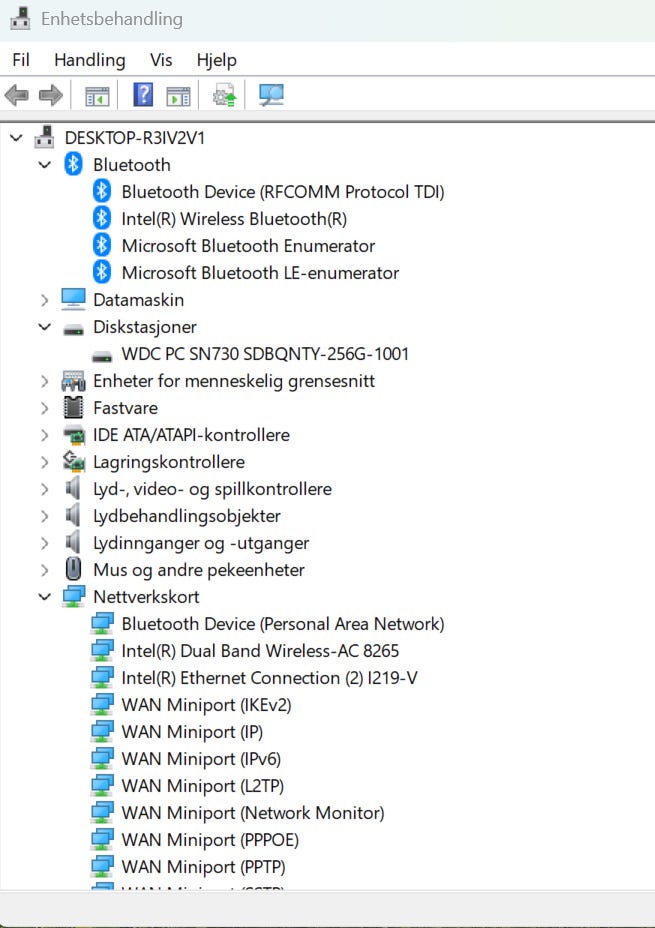Click the DESKTOP-R3IV2V1 computer icon
Image resolution: width=655 pixels, height=928 pixels.
click(44, 138)
